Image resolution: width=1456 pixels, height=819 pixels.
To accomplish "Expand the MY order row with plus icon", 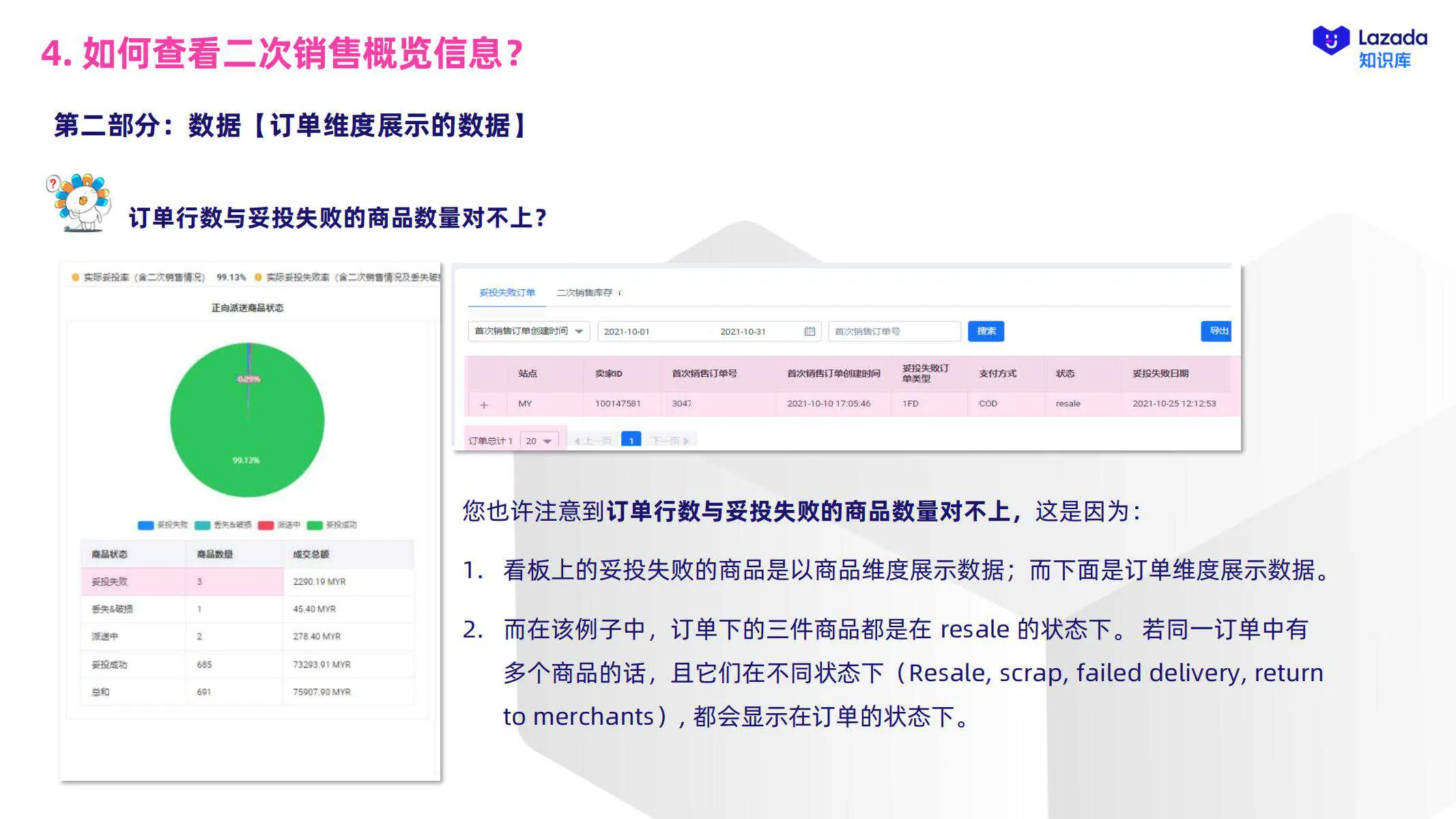I will coord(483,405).
